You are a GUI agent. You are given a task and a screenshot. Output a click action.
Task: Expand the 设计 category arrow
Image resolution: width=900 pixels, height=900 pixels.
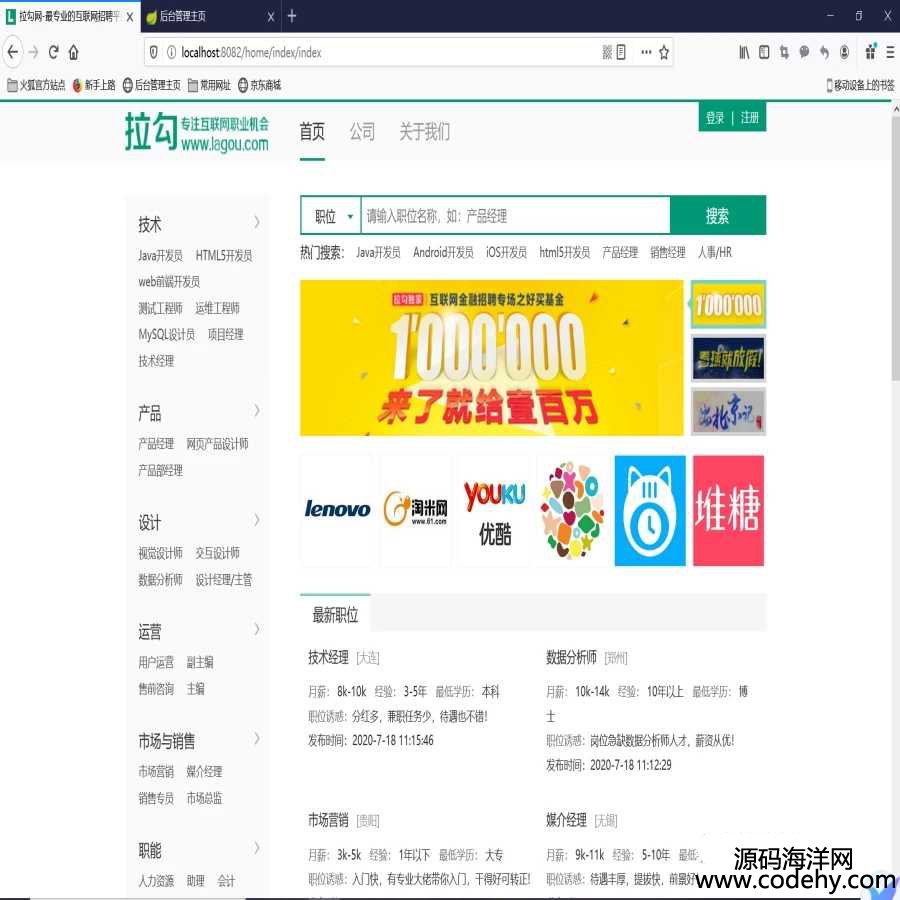(257, 520)
